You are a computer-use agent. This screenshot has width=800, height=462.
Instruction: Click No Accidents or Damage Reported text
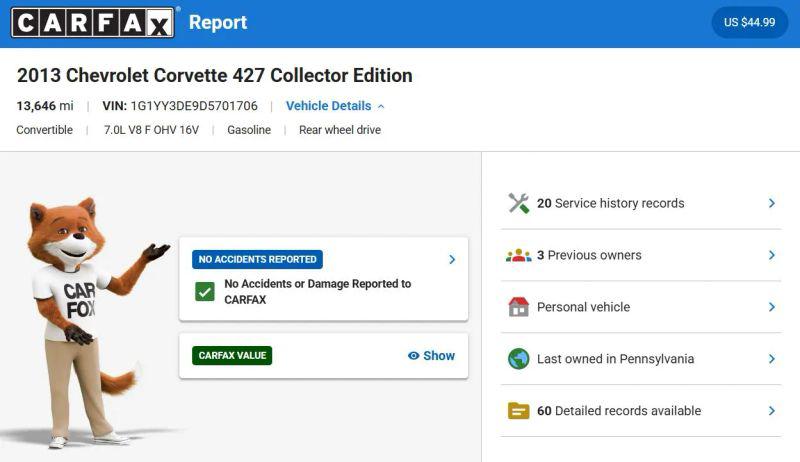click(x=317, y=292)
